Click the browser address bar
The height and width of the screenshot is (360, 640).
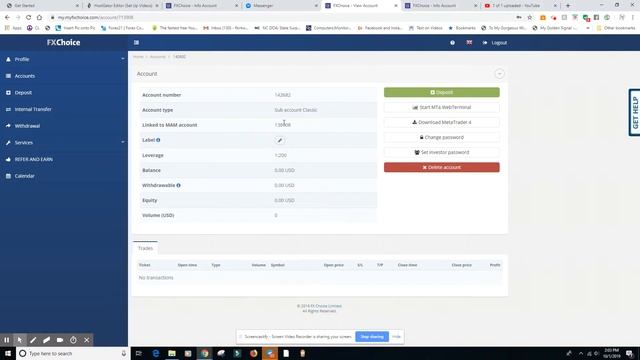282,18
